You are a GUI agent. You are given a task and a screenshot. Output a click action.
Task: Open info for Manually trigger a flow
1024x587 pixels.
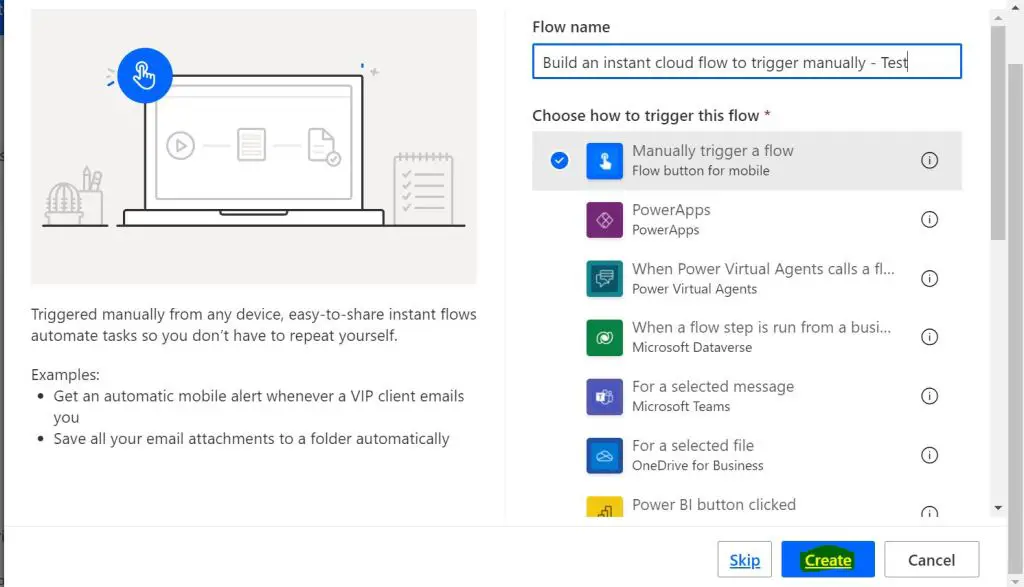[x=929, y=161]
